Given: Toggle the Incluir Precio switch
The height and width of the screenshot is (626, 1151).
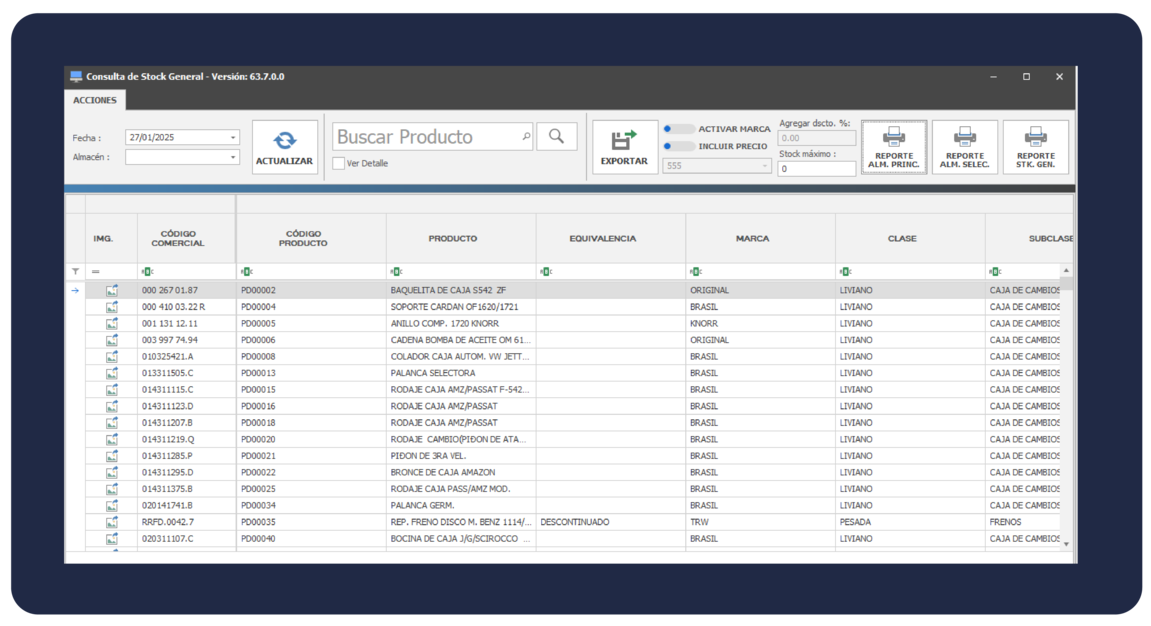Looking at the screenshot, I should click(679, 146).
